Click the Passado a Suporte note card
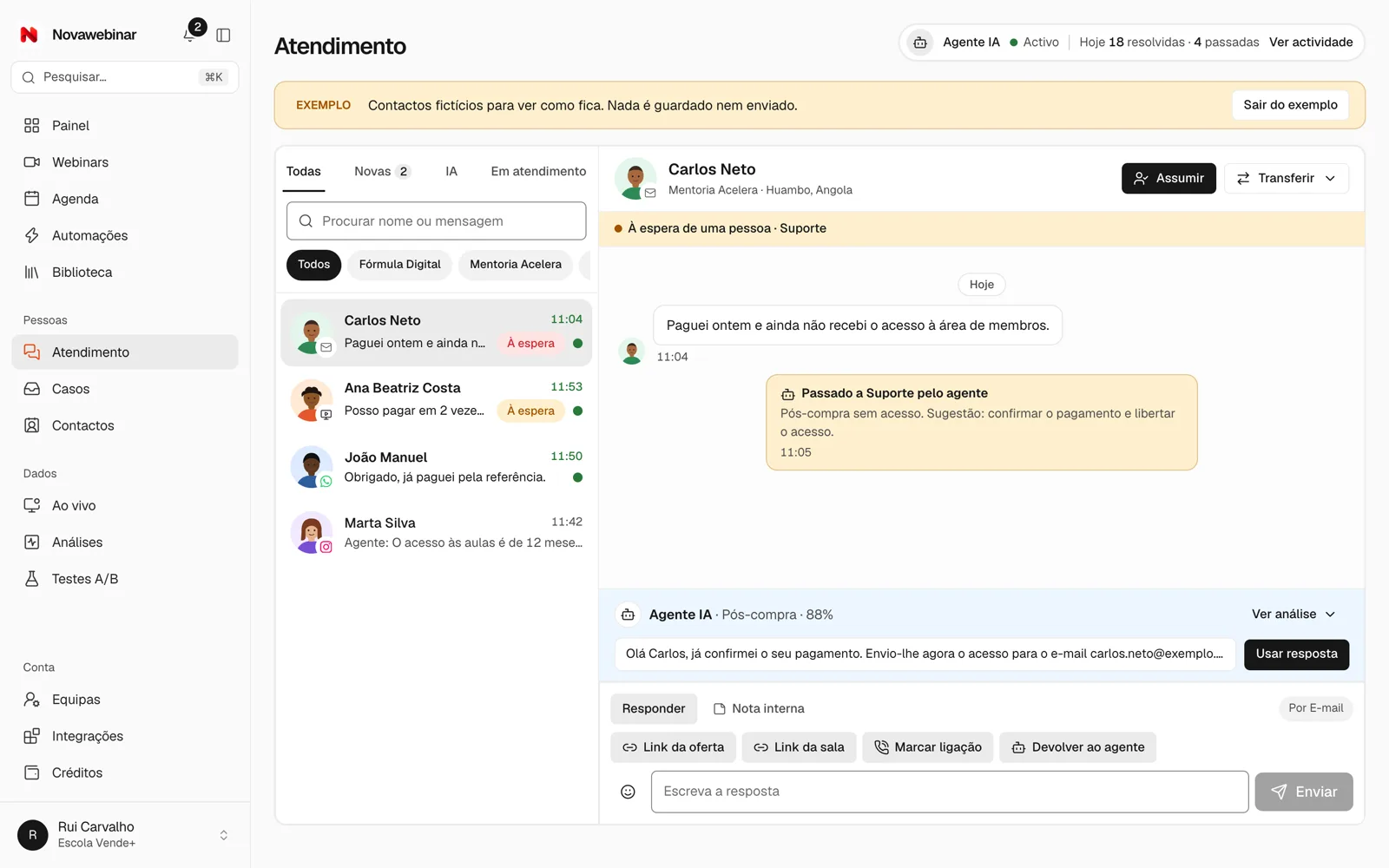The width and height of the screenshot is (1389, 868). point(982,423)
